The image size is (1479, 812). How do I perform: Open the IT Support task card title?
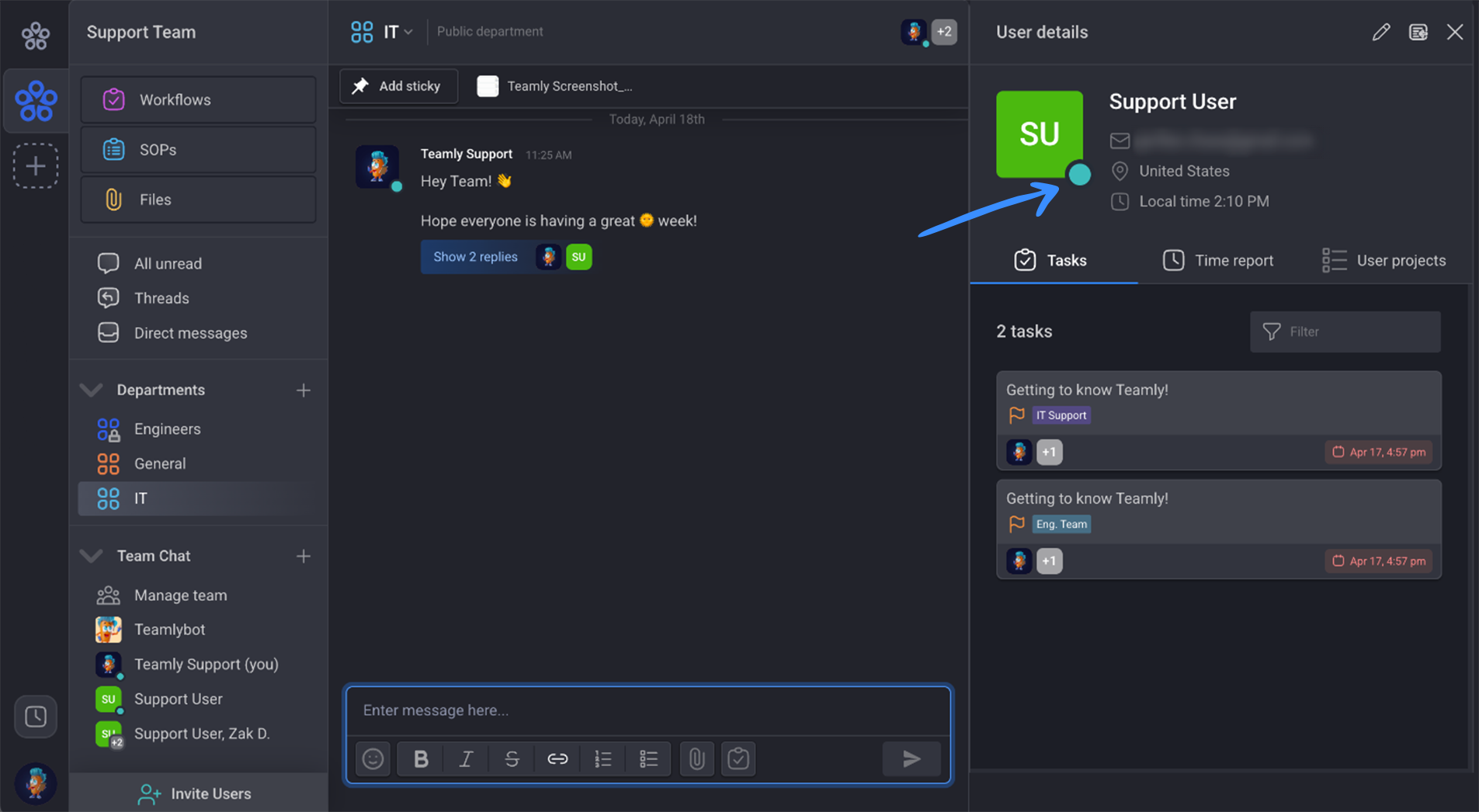[x=1087, y=390]
